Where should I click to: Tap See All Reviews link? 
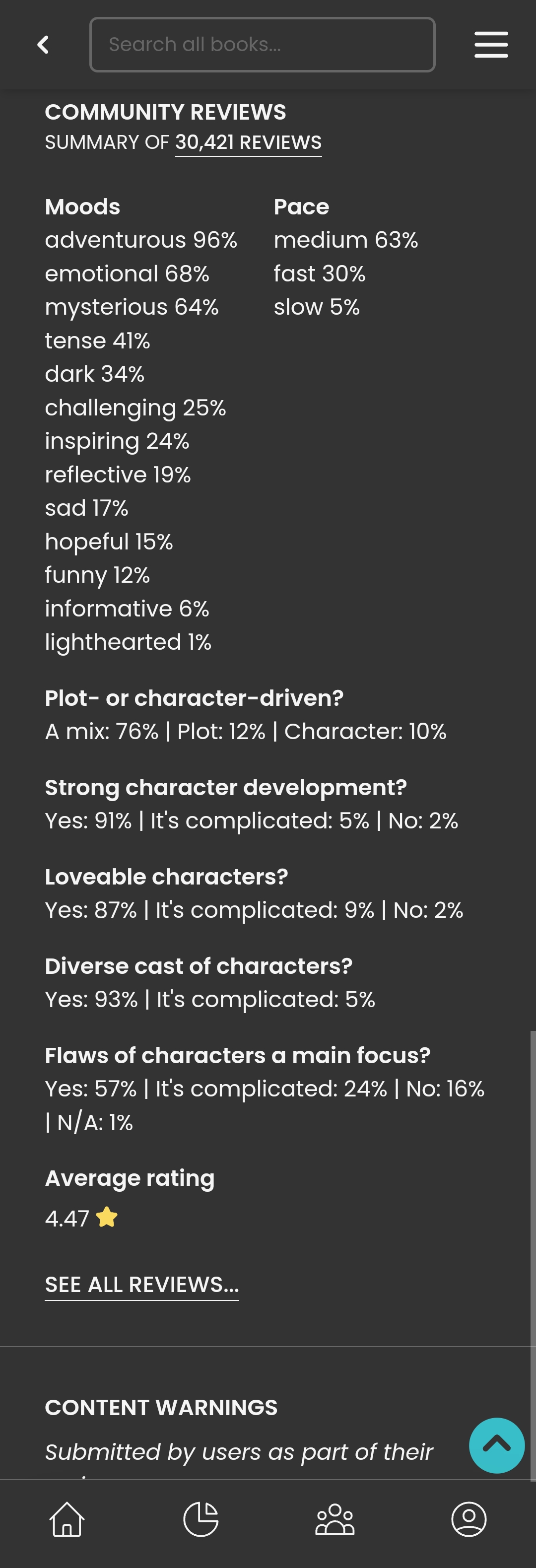pos(142,1285)
